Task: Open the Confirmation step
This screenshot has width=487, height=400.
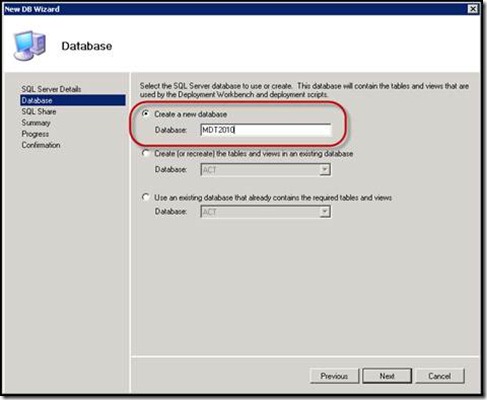Action: 41,145
